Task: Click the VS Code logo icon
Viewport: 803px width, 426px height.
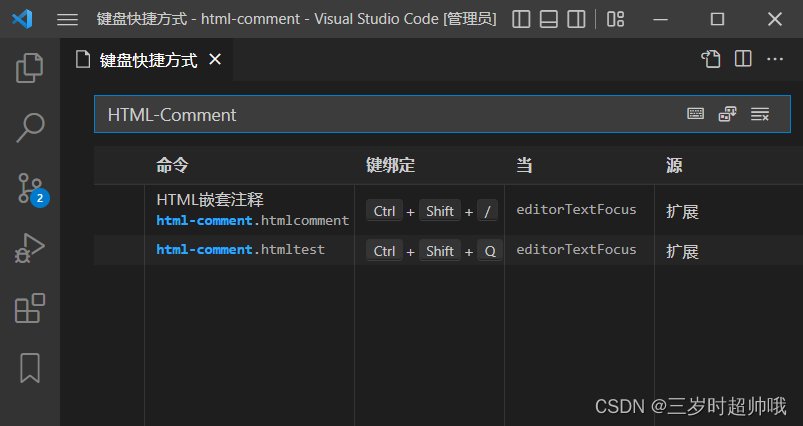Action: tap(22, 19)
